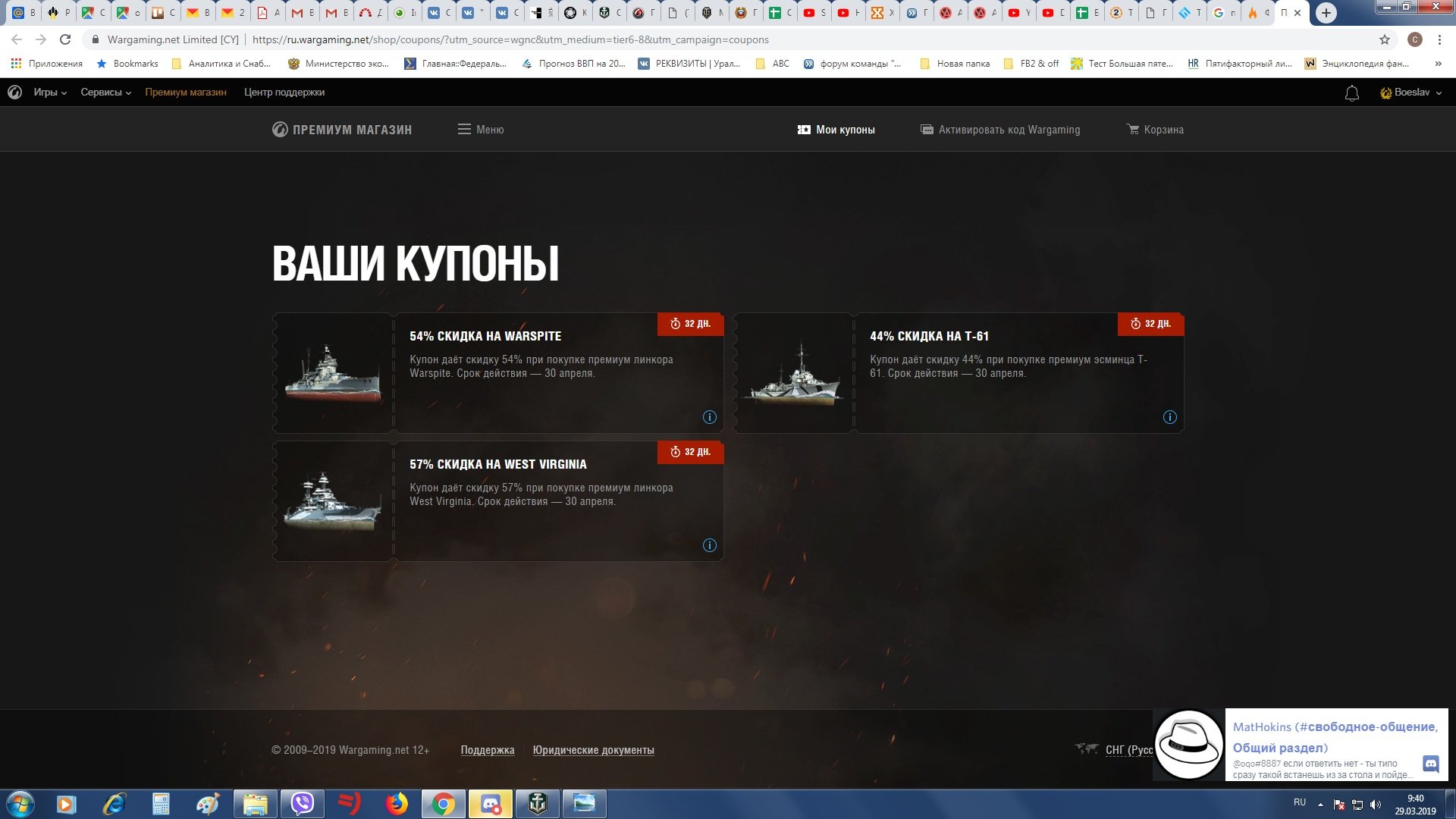The image size is (1456, 819).
Task: Open Viber from taskbar
Action: (303, 804)
